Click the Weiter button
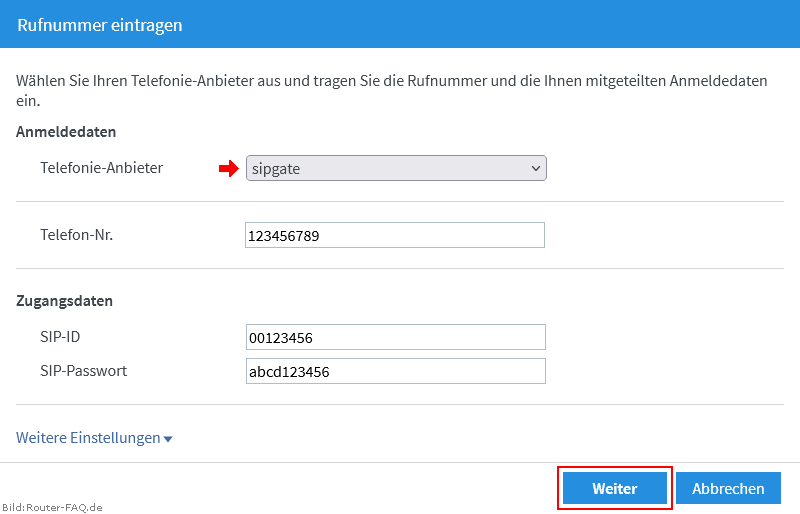Viewport: 800px width, 514px height. (x=615, y=488)
